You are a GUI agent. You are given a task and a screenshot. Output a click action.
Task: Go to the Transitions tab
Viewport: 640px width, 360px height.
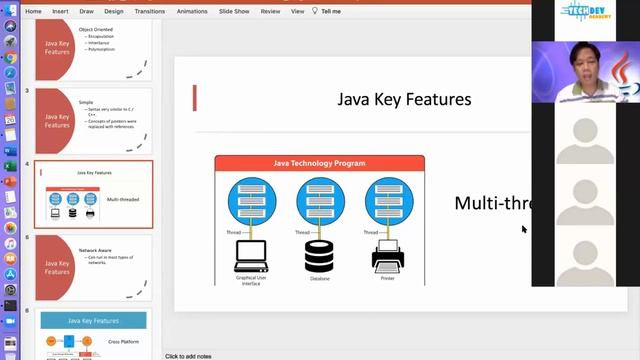(150, 11)
